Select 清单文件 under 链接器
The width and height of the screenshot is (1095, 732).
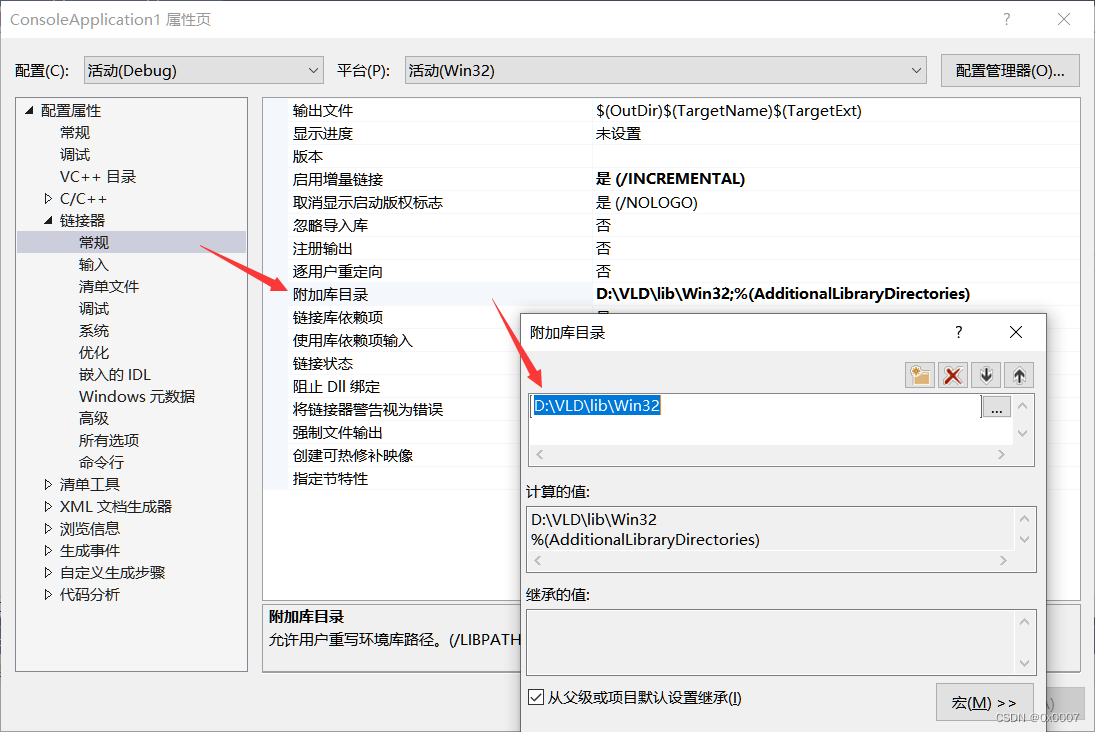point(108,286)
